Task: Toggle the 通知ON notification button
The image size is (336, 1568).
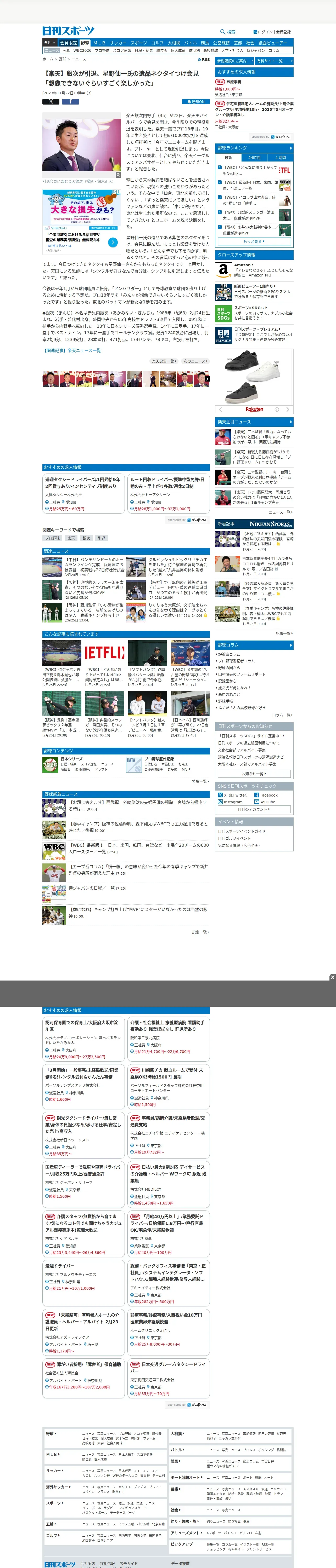Action: (x=196, y=102)
